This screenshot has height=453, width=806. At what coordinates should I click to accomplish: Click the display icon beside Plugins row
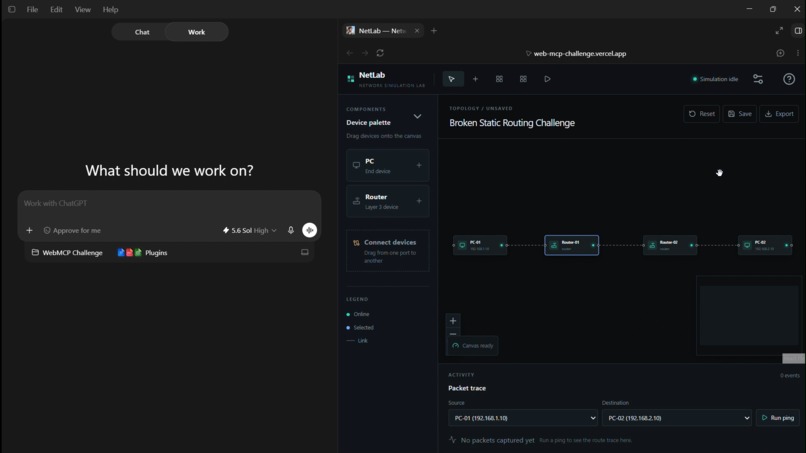coord(305,252)
